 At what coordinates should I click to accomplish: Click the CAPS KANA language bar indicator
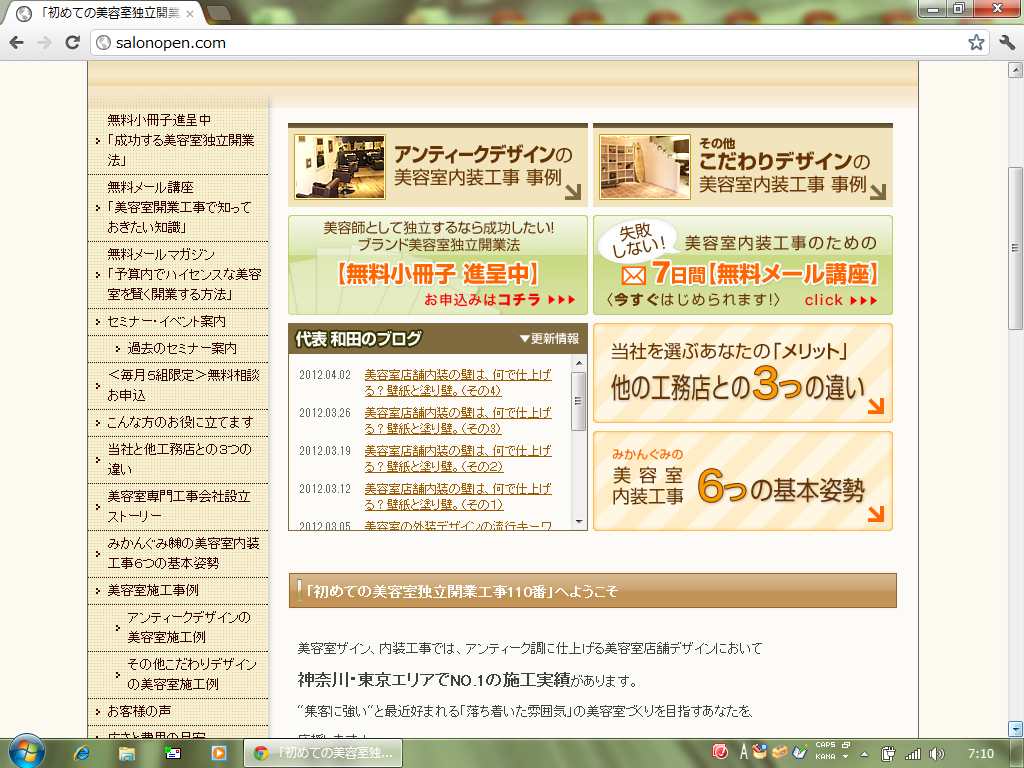[x=826, y=751]
